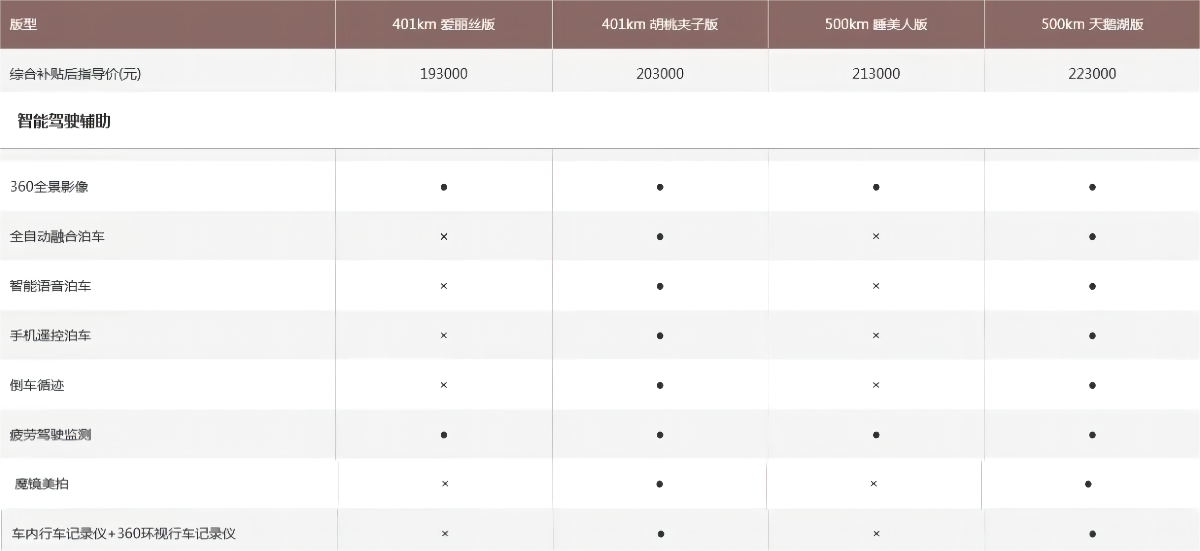
Task: Click the price value 223000
Action: (1092, 74)
